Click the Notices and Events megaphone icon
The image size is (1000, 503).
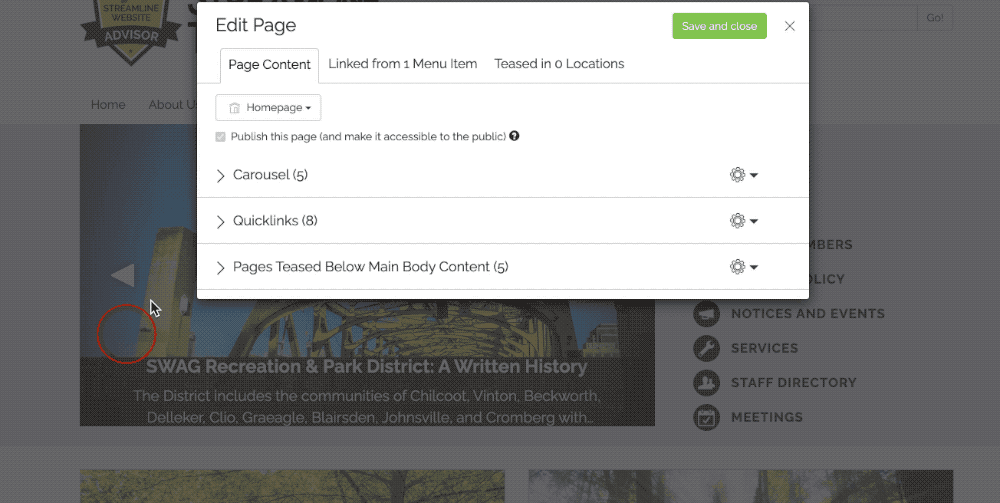[707, 314]
